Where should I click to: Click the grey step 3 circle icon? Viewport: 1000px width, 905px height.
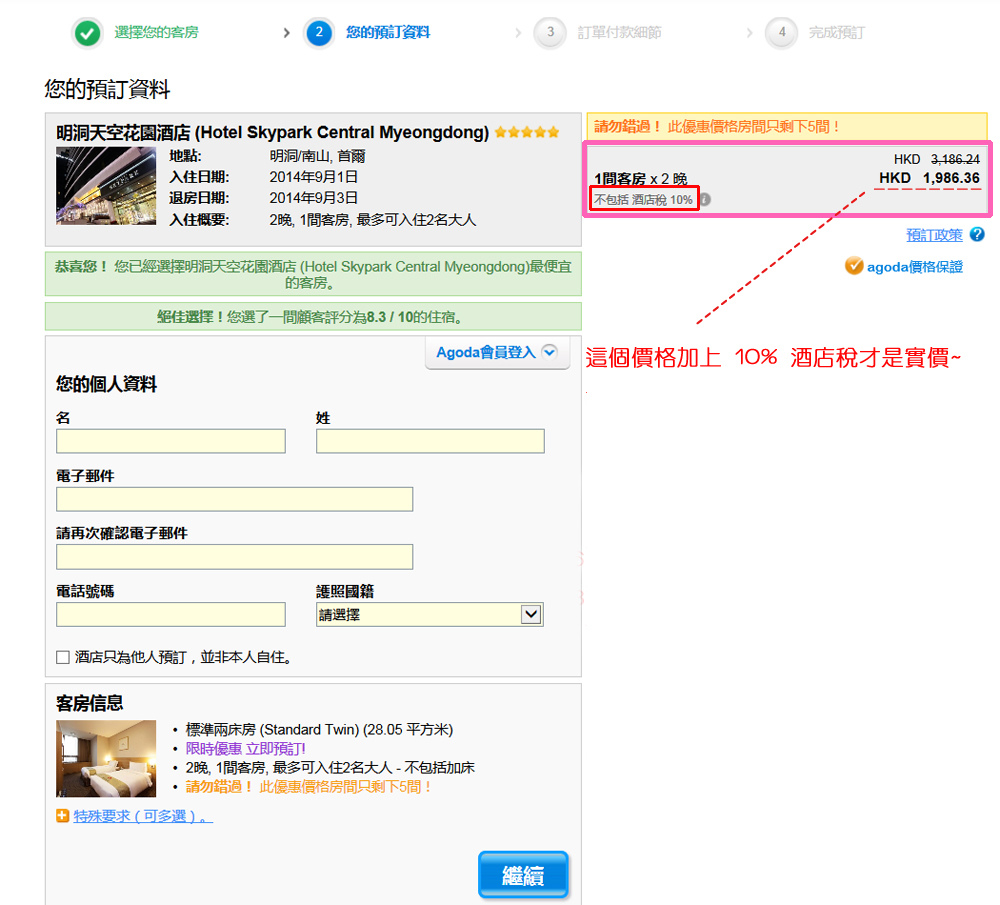point(550,33)
